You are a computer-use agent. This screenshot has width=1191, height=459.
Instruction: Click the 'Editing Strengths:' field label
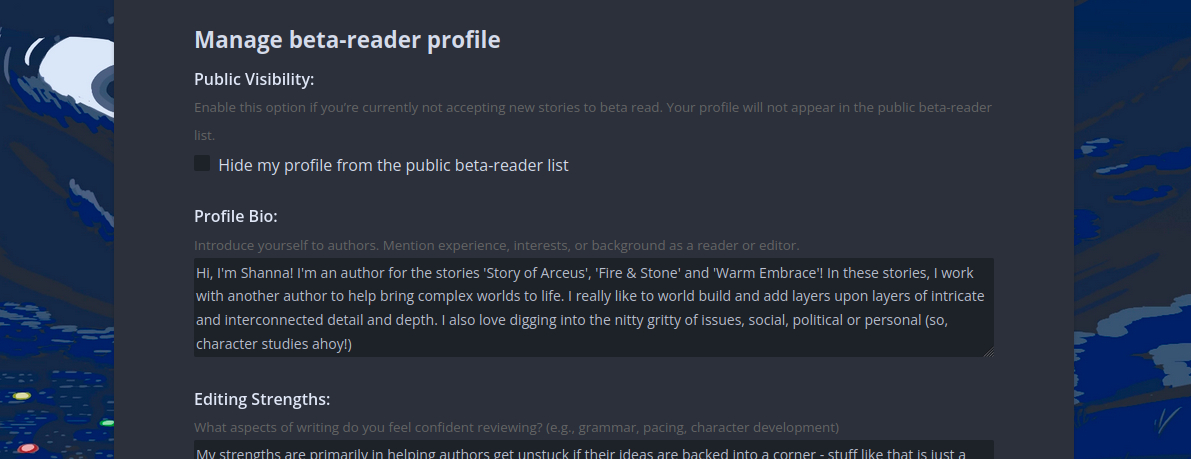[x=262, y=400]
